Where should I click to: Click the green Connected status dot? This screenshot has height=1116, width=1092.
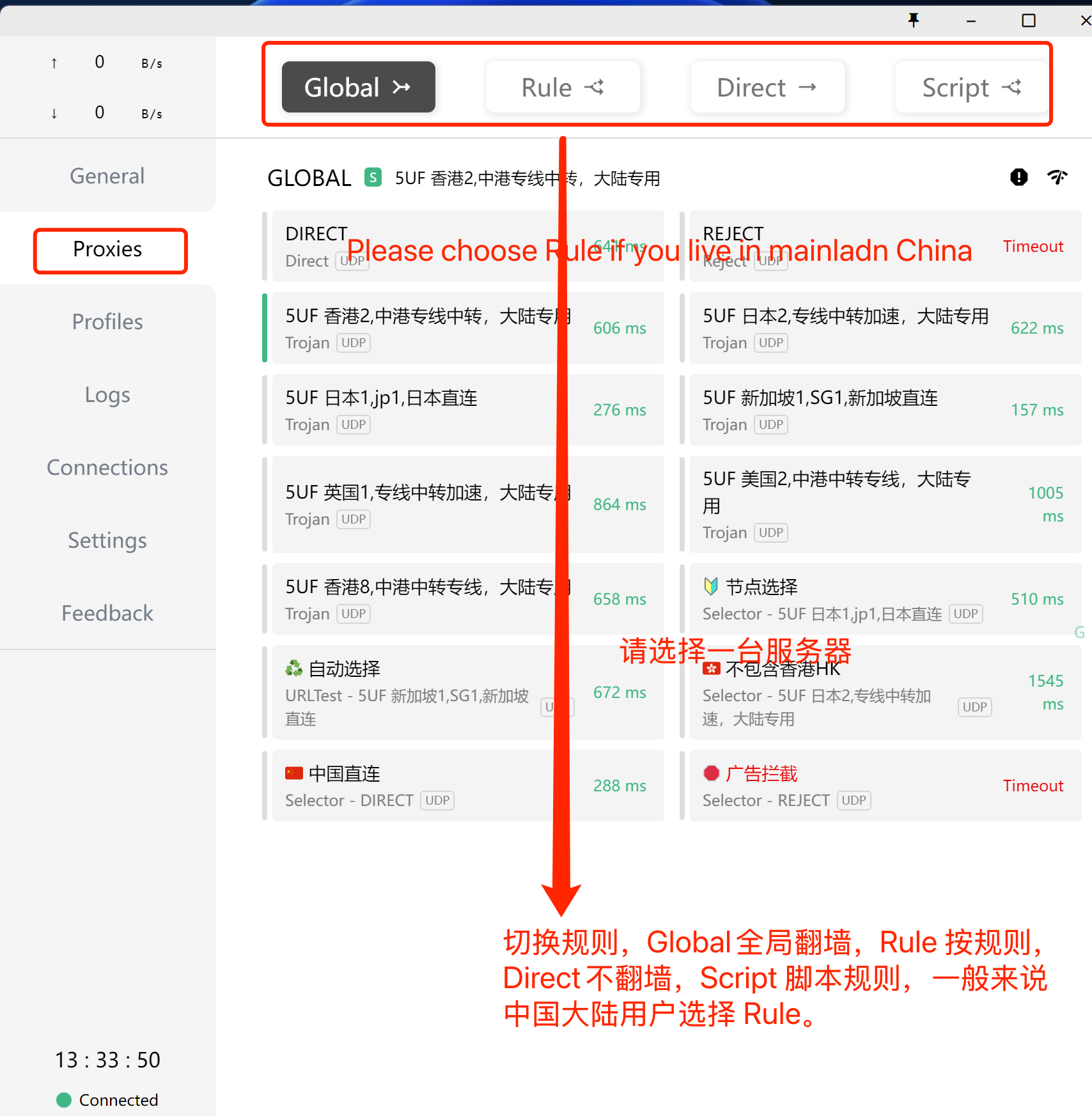point(64,1099)
